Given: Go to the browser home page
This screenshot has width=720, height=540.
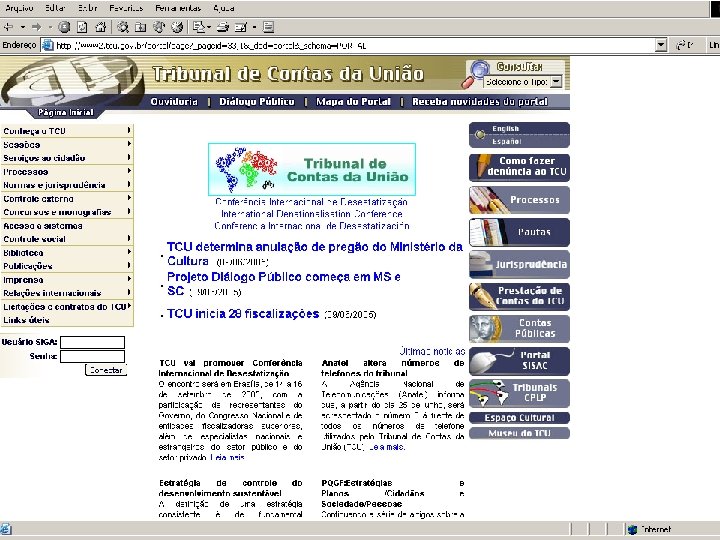Looking at the screenshot, I should pyautogui.click(x=100, y=27).
